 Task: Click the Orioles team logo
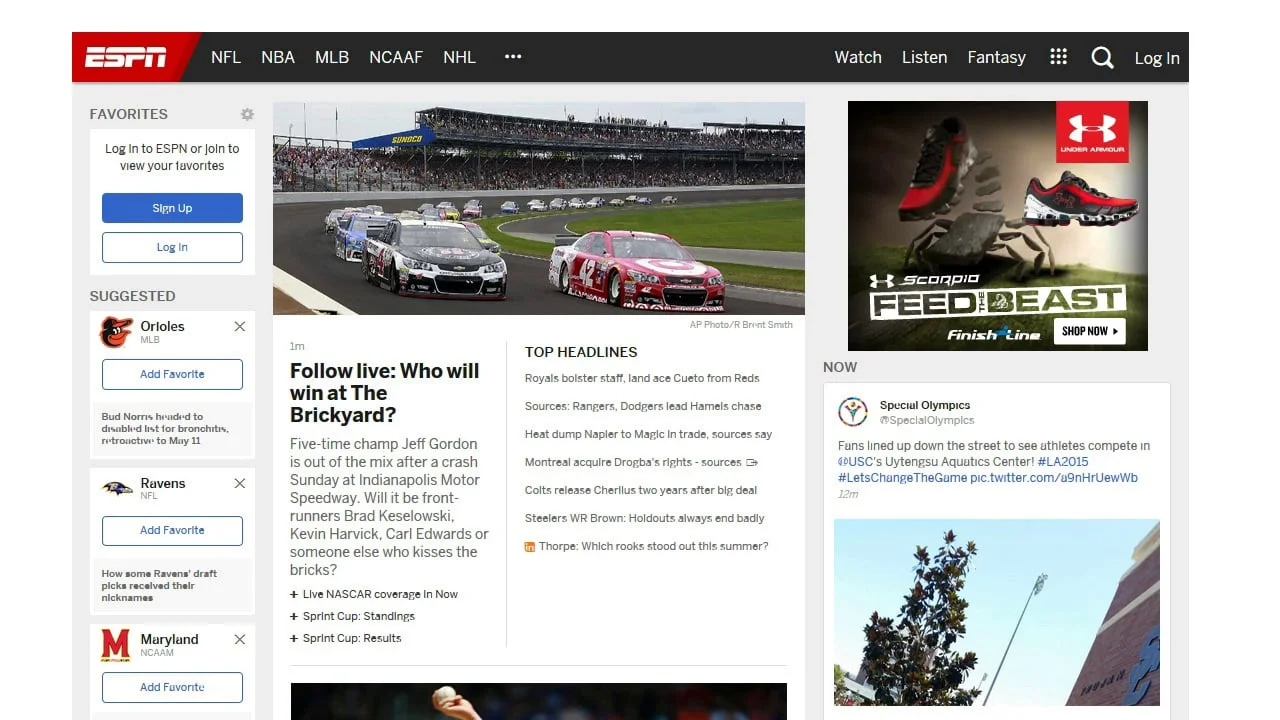tap(116, 332)
